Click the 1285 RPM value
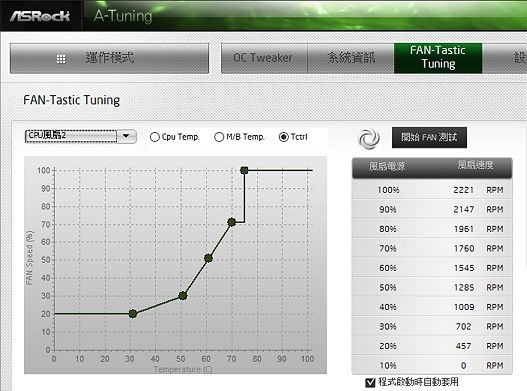527x391 pixels. click(x=464, y=287)
